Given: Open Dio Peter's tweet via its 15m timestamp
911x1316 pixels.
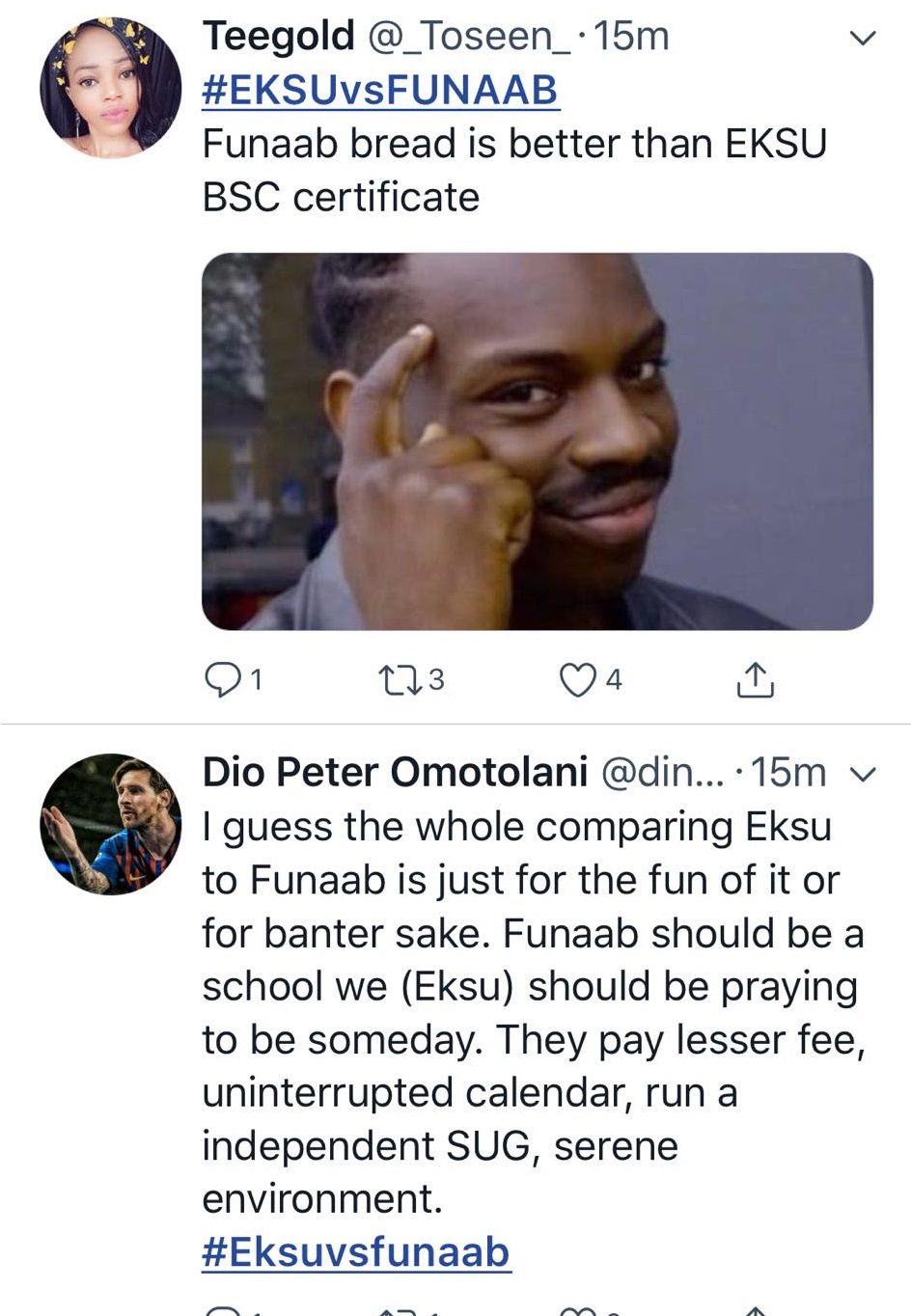Looking at the screenshot, I should pos(788,772).
